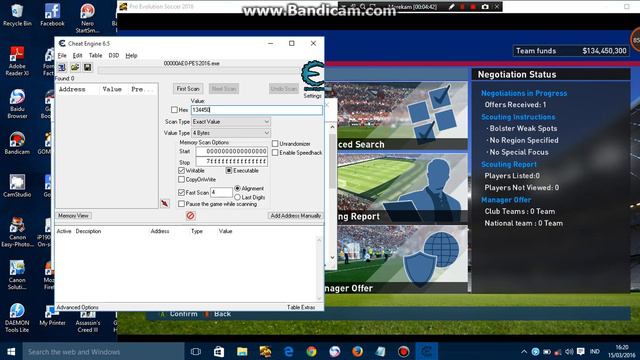Click Add Address Manually button
Screen dimensions: 640x360
296,216
